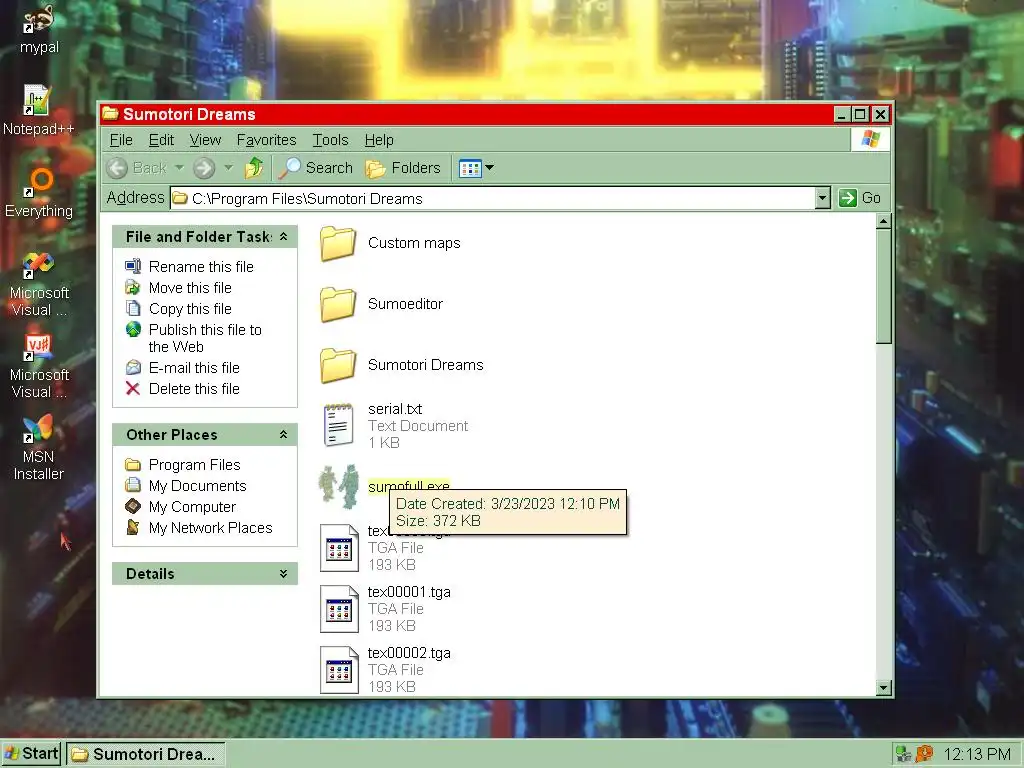Screen dimensions: 1024x768
Task: Click the Forward arrow toolbar button
Action: point(204,168)
